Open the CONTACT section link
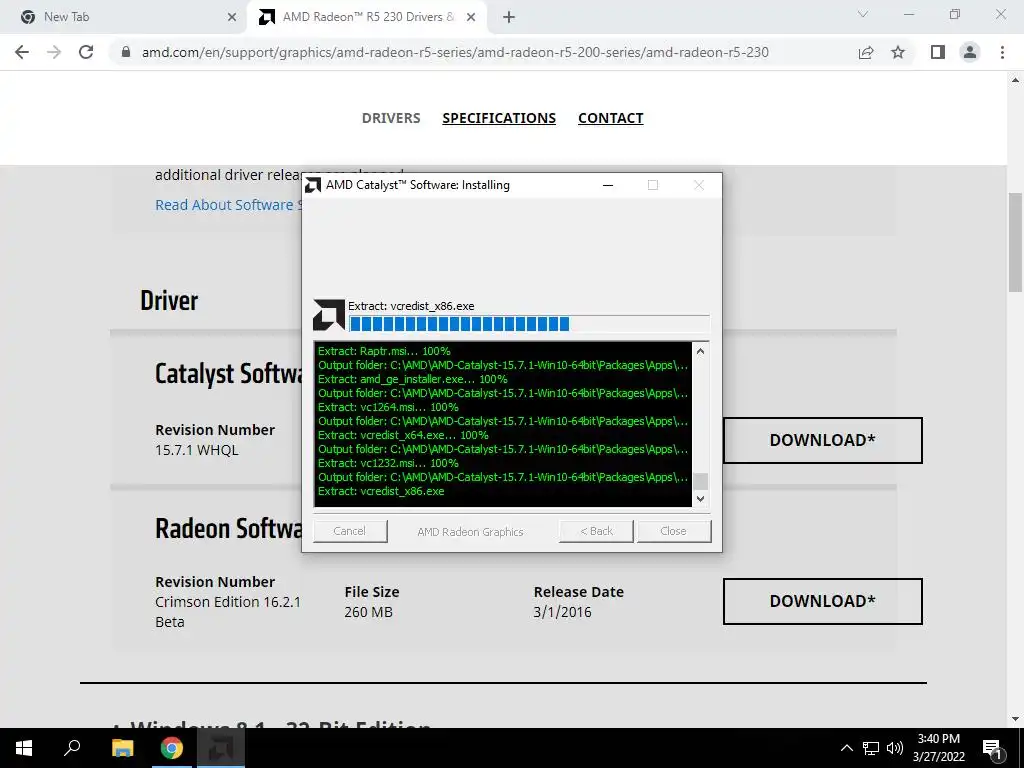The width and height of the screenshot is (1024, 768). 611,118
